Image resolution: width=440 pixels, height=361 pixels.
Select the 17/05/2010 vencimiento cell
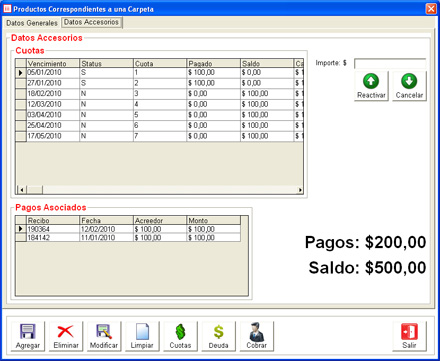point(53,136)
